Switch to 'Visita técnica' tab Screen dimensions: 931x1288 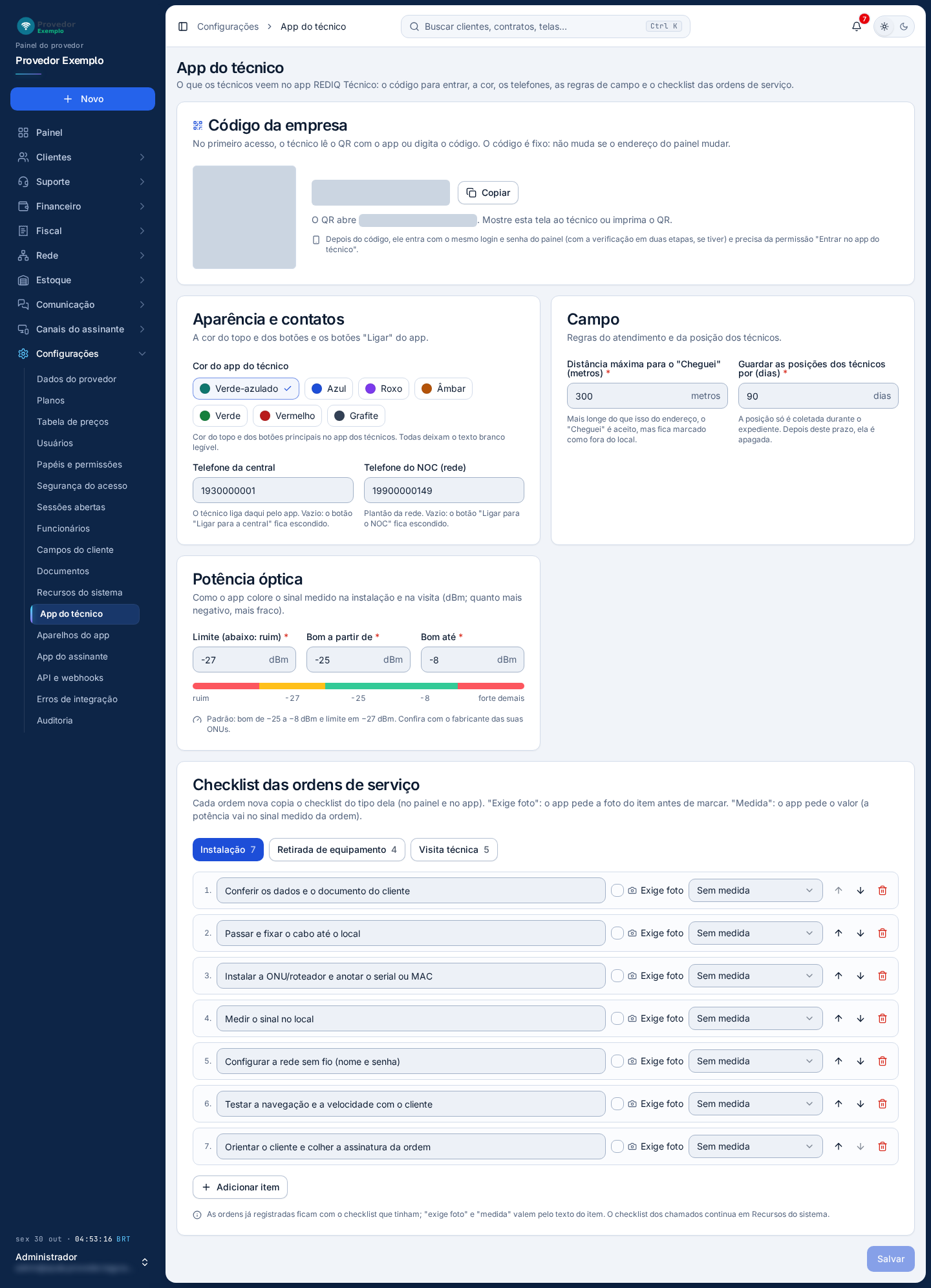[454, 850]
